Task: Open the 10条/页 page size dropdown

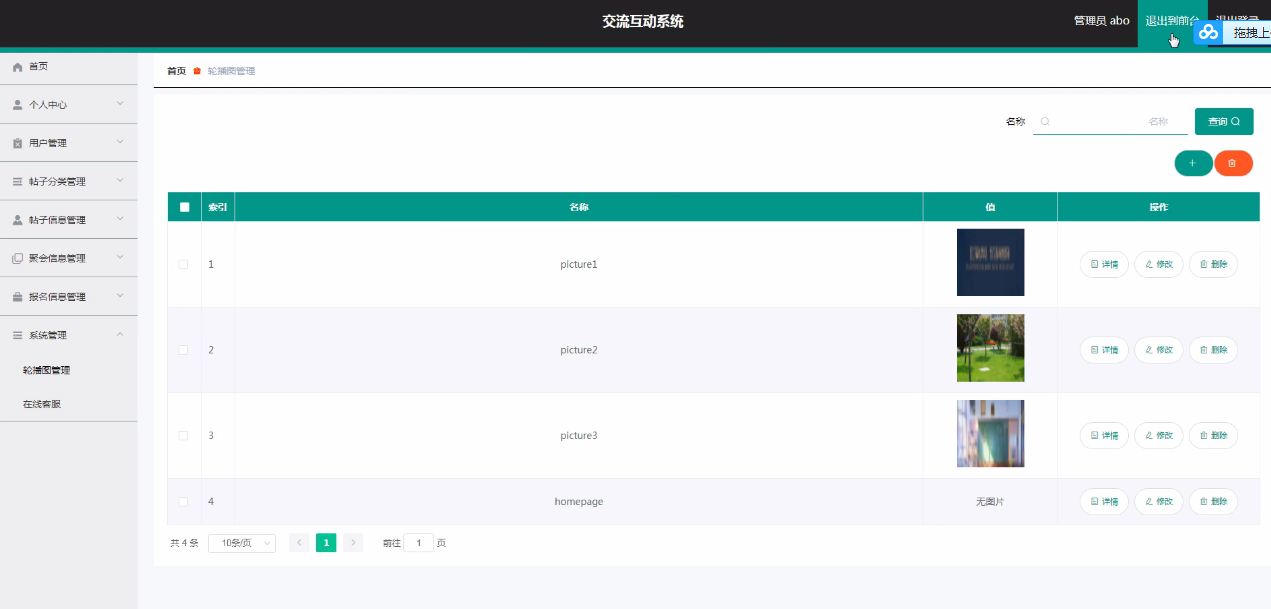Action: pyautogui.click(x=242, y=543)
